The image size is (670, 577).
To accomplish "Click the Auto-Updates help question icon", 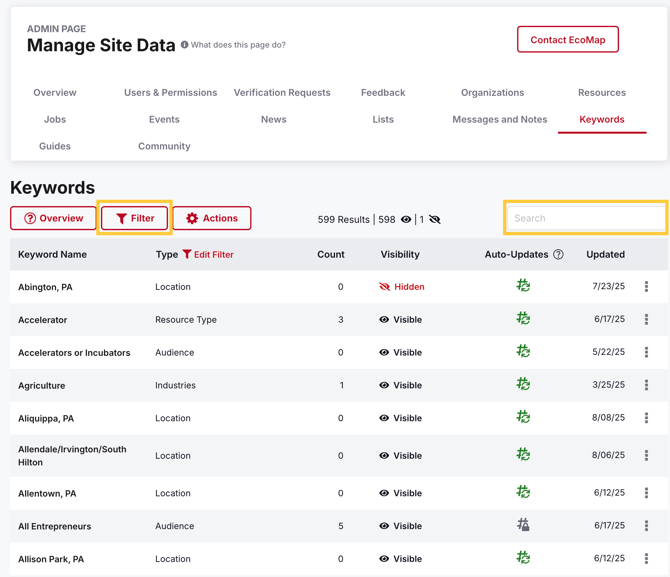I will coord(558,255).
